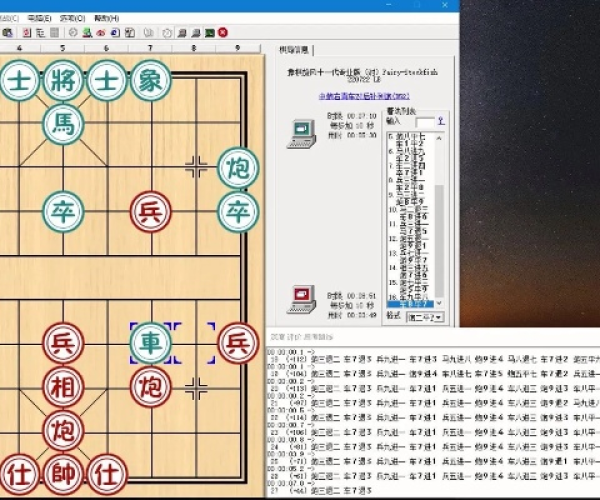Select the red 帥 general piece
Viewport: 600px width, 500px height.
click(x=63, y=474)
